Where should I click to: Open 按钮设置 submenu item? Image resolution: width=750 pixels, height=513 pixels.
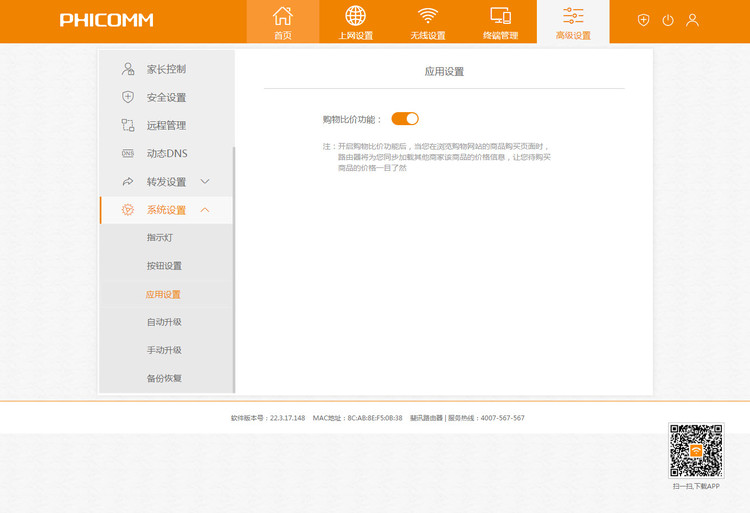[166, 266]
